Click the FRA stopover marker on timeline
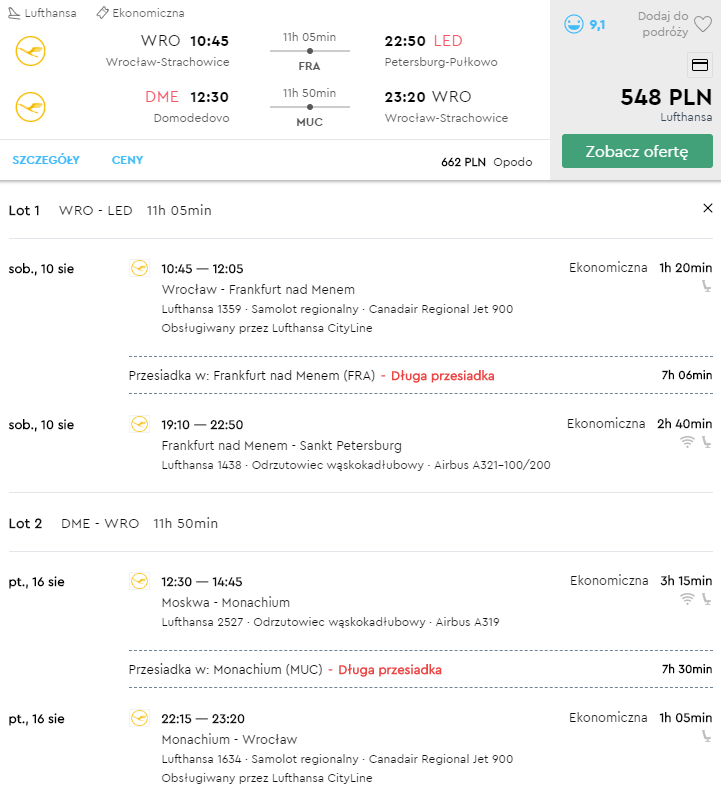The image size is (721, 801). pos(310,51)
